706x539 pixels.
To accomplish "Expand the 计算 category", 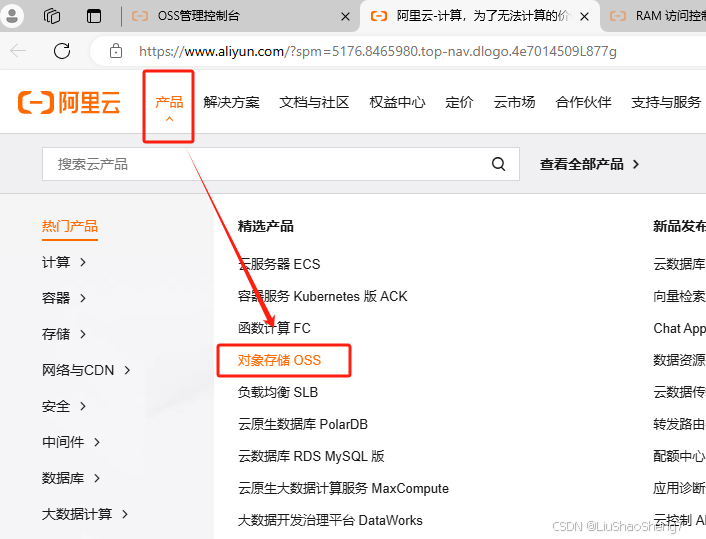I will (63, 262).
